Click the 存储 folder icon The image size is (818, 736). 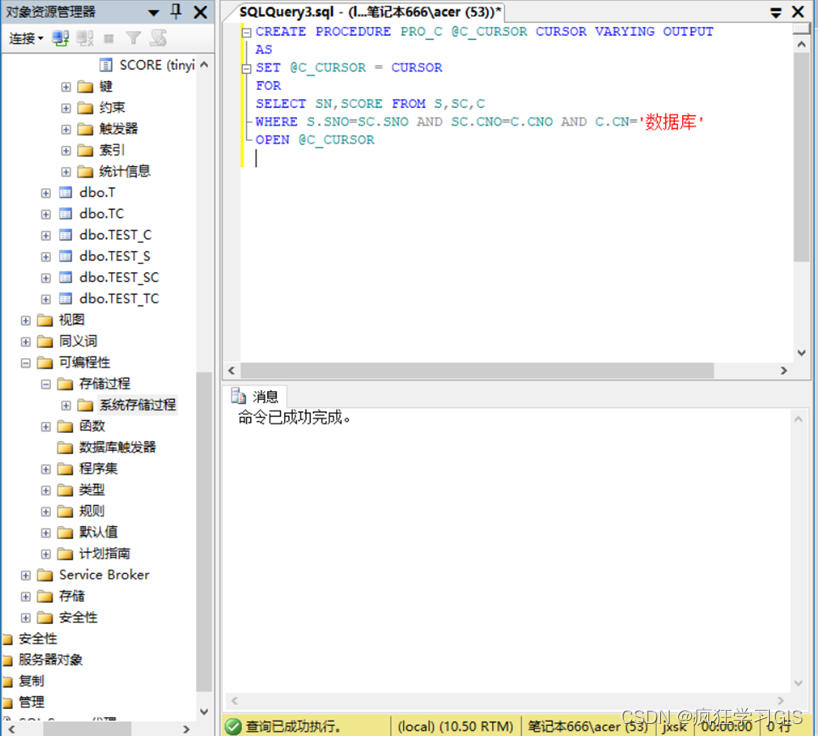(x=45, y=597)
